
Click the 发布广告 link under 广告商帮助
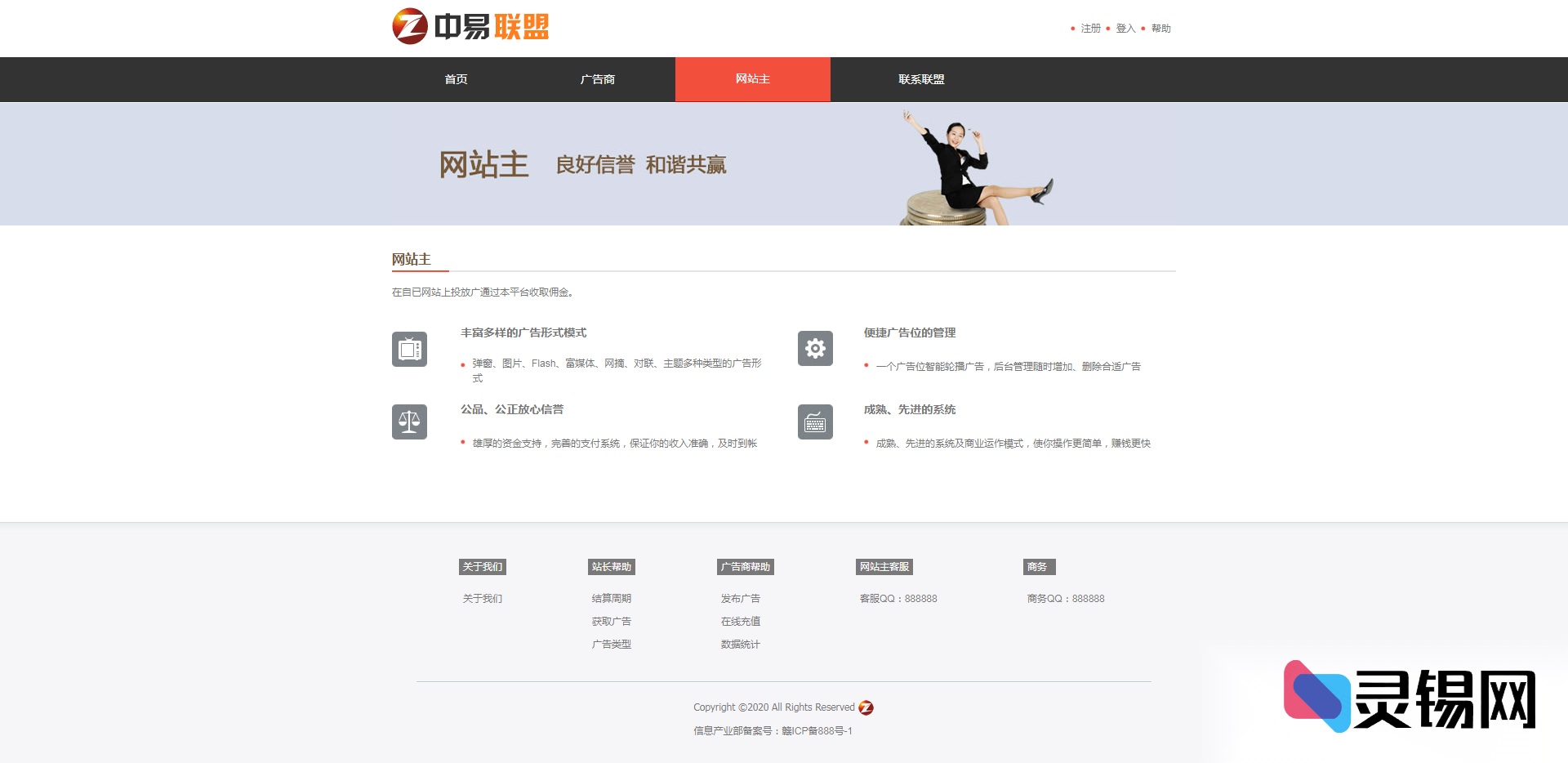(x=740, y=598)
